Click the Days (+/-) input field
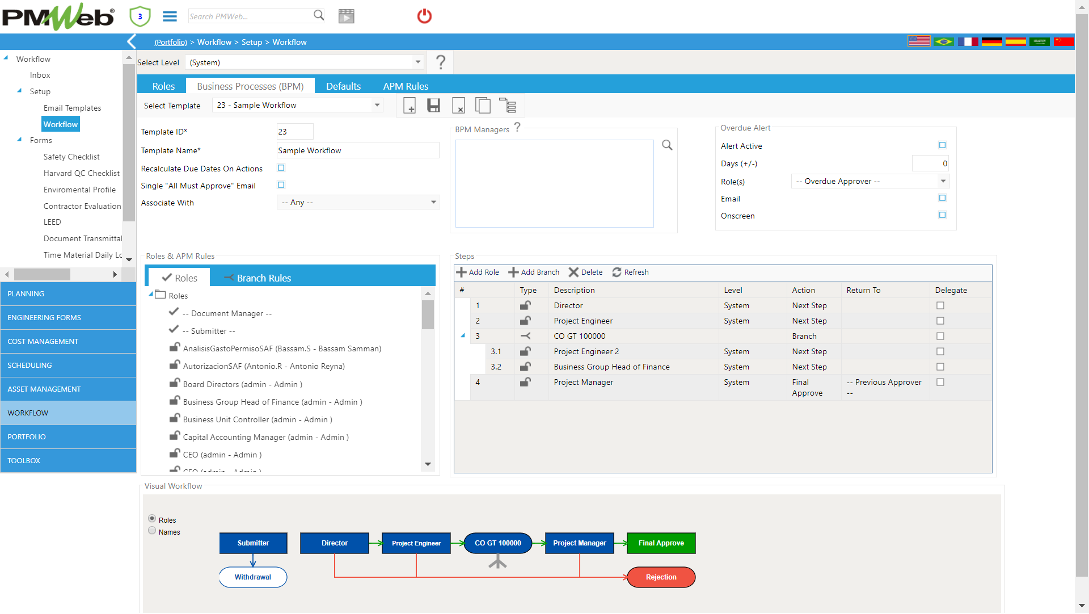This screenshot has height=614, width=1089. pos(931,163)
